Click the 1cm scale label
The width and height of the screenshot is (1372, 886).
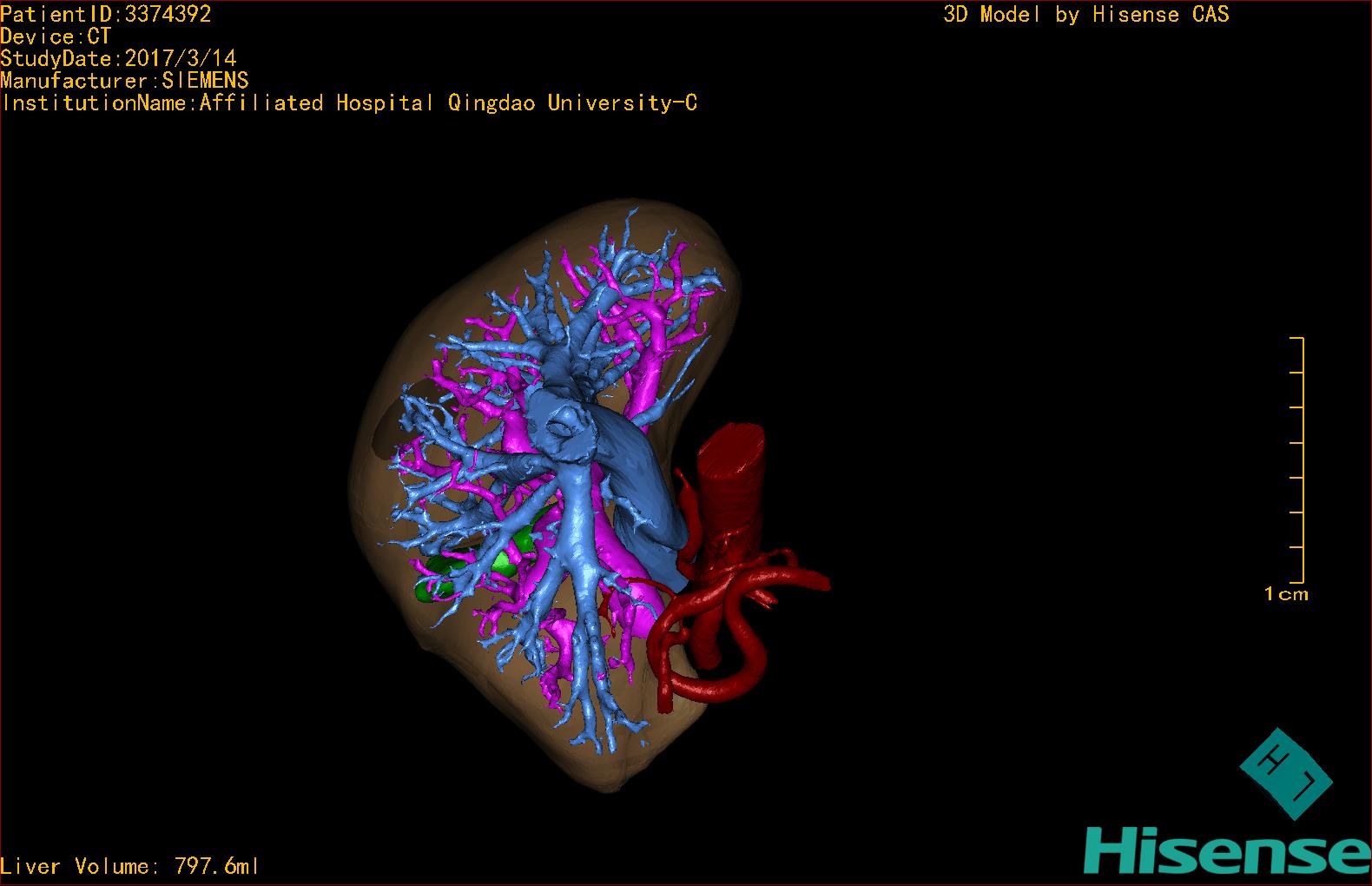tap(1286, 594)
